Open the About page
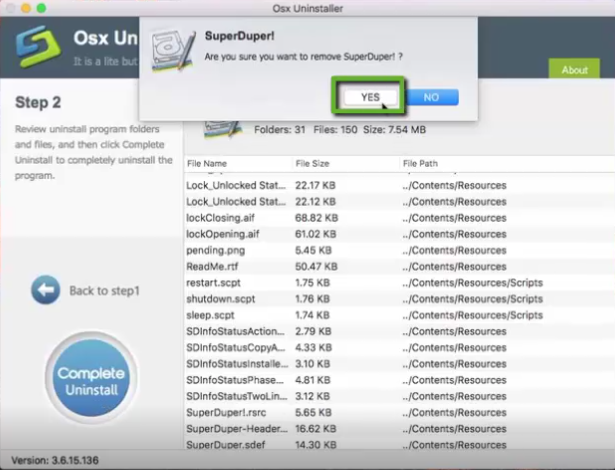Image resolution: width=615 pixels, height=470 pixels. point(574,69)
